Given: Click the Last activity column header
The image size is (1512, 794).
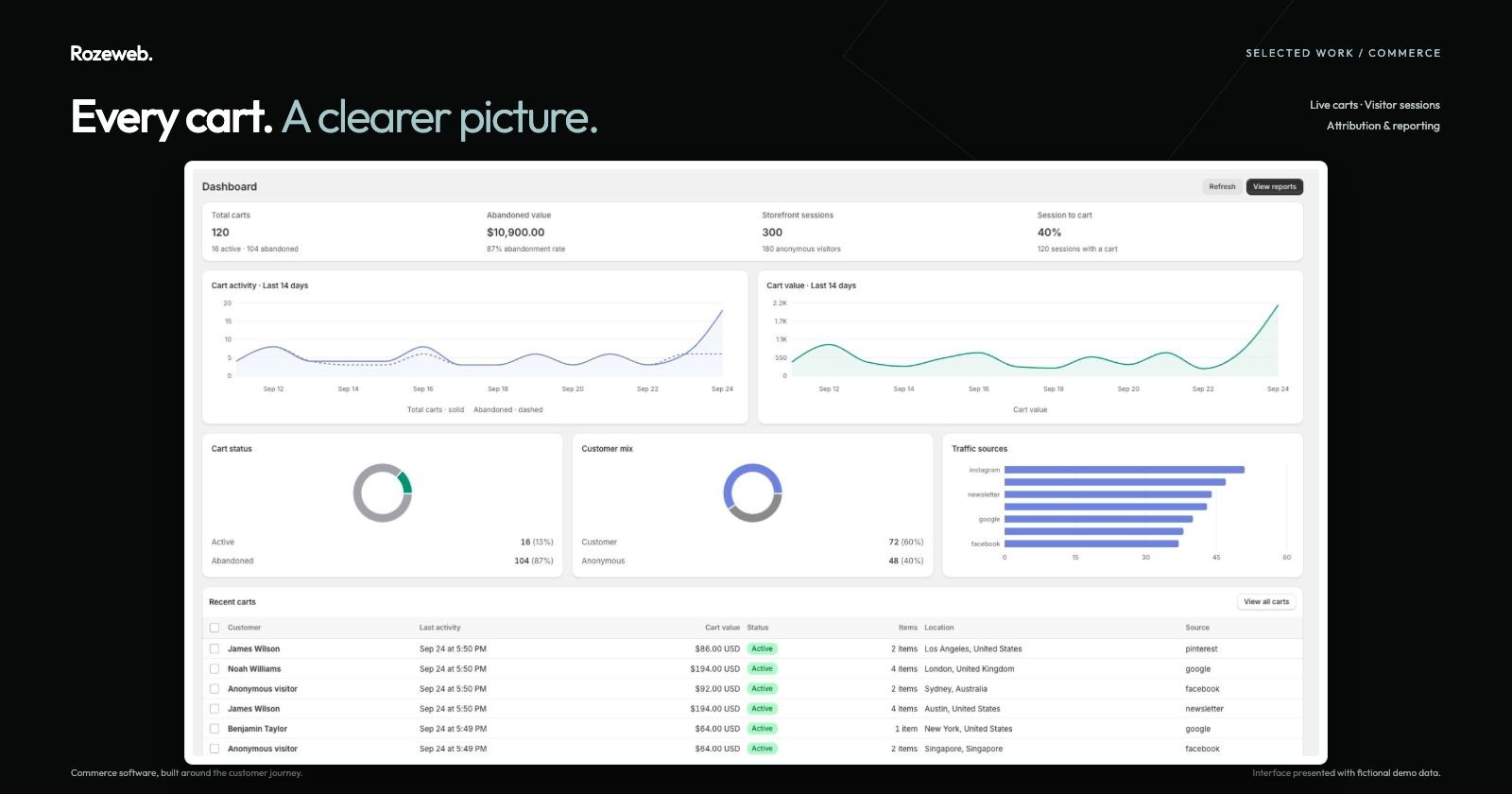Looking at the screenshot, I should [440, 628].
